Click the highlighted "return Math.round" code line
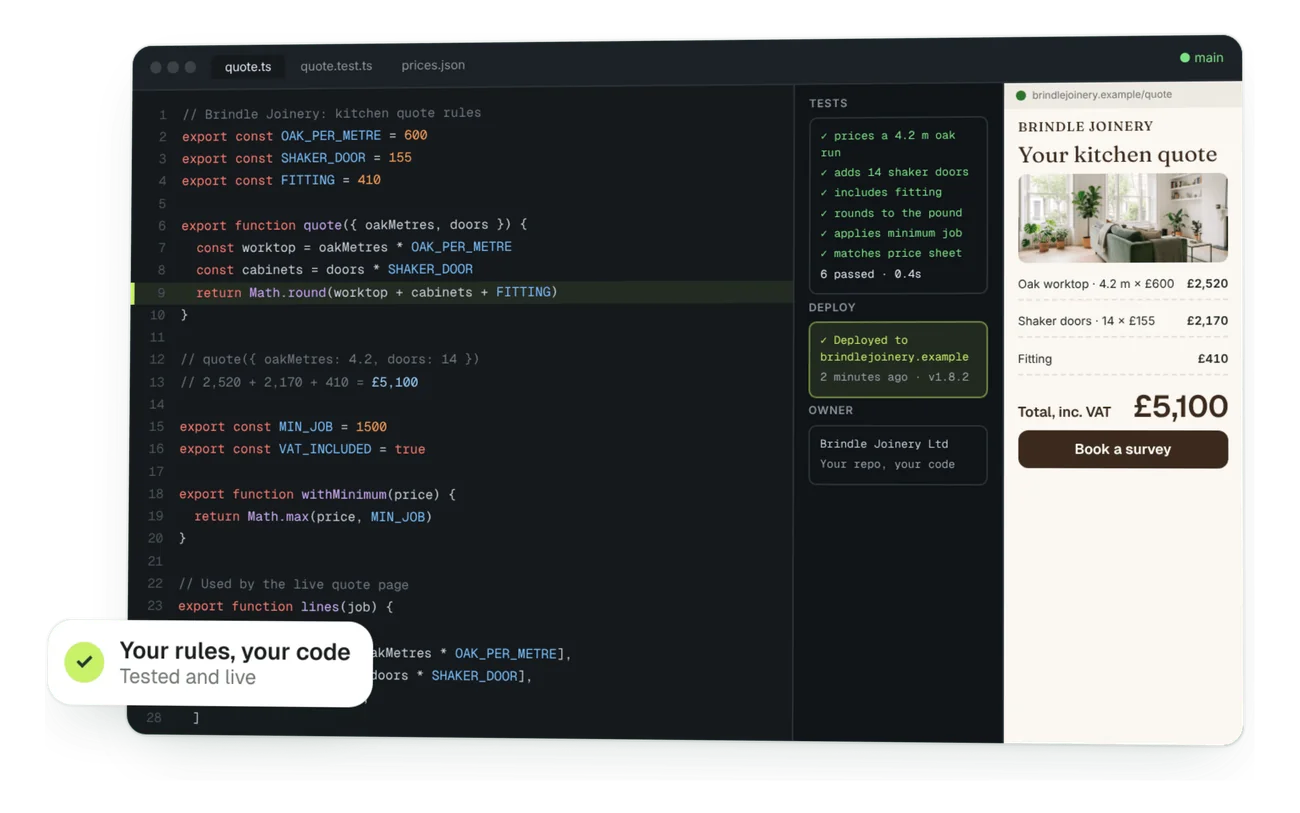The height and width of the screenshot is (813, 1300). pos(463,292)
